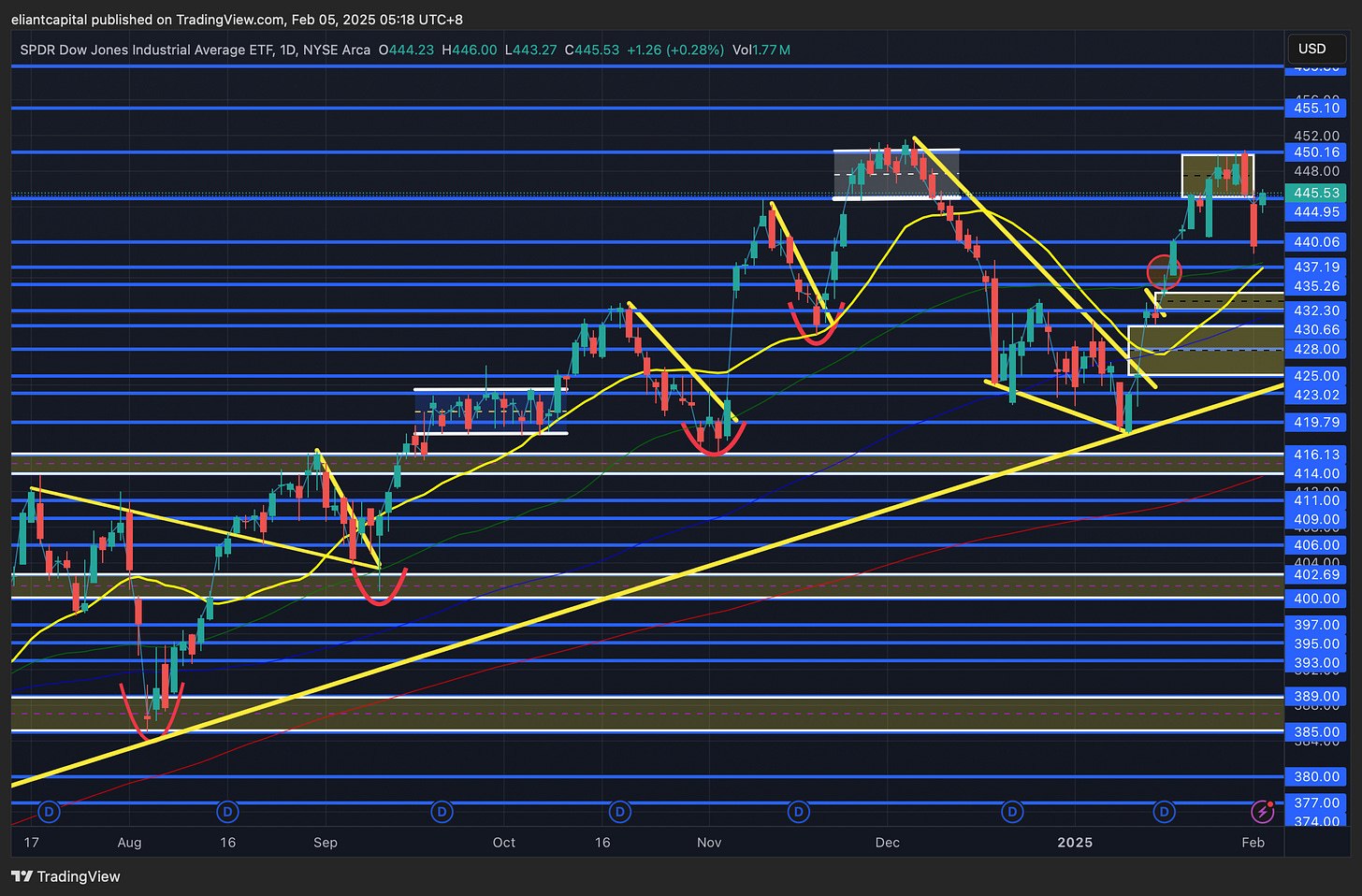Image resolution: width=1362 pixels, height=896 pixels.
Task: Click the D marker between 2025 and Feb
Action: [x=1164, y=812]
